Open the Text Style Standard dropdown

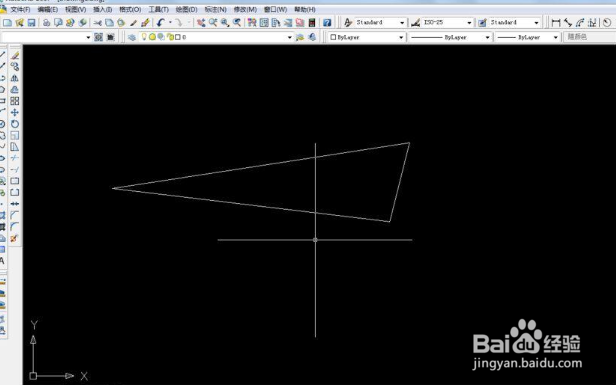point(380,23)
